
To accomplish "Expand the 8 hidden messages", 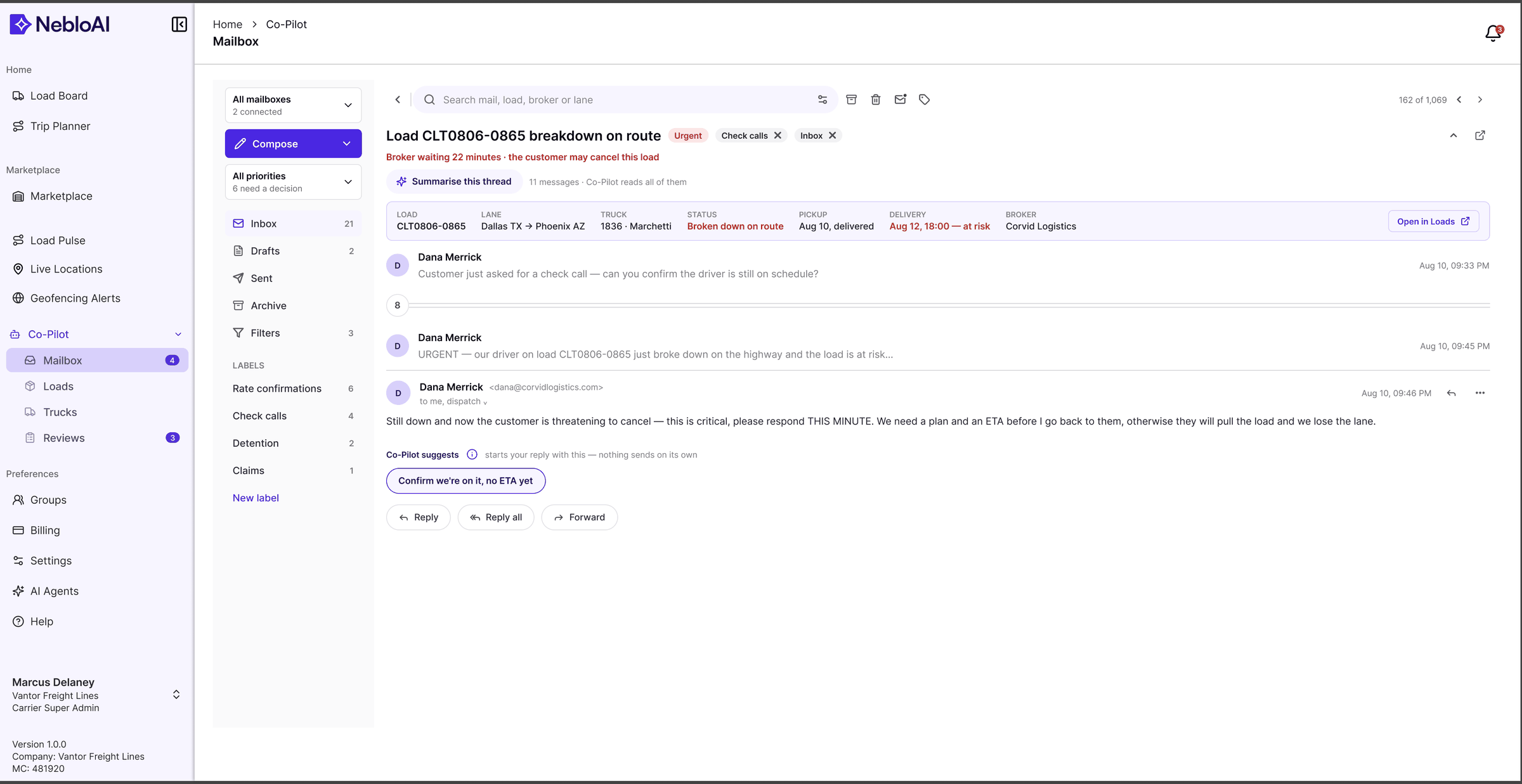I will [398, 305].
